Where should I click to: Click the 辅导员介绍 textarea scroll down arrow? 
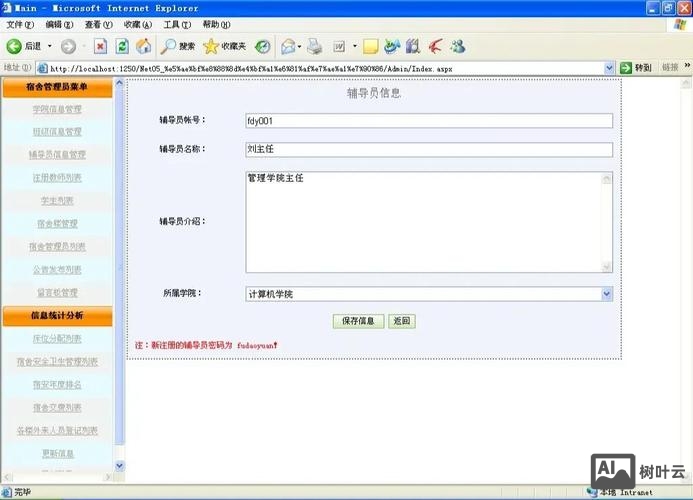click(x=606, y=267)
